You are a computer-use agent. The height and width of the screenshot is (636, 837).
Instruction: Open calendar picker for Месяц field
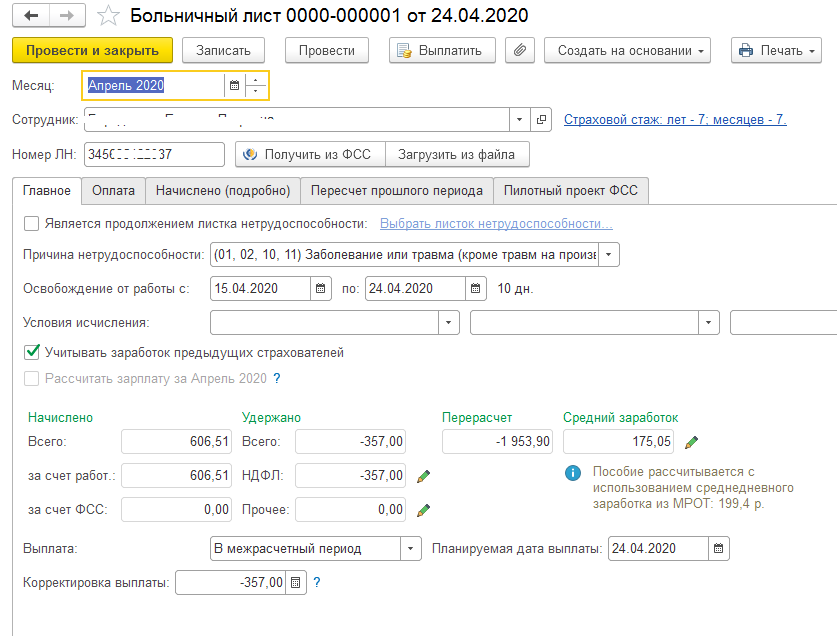234,86
